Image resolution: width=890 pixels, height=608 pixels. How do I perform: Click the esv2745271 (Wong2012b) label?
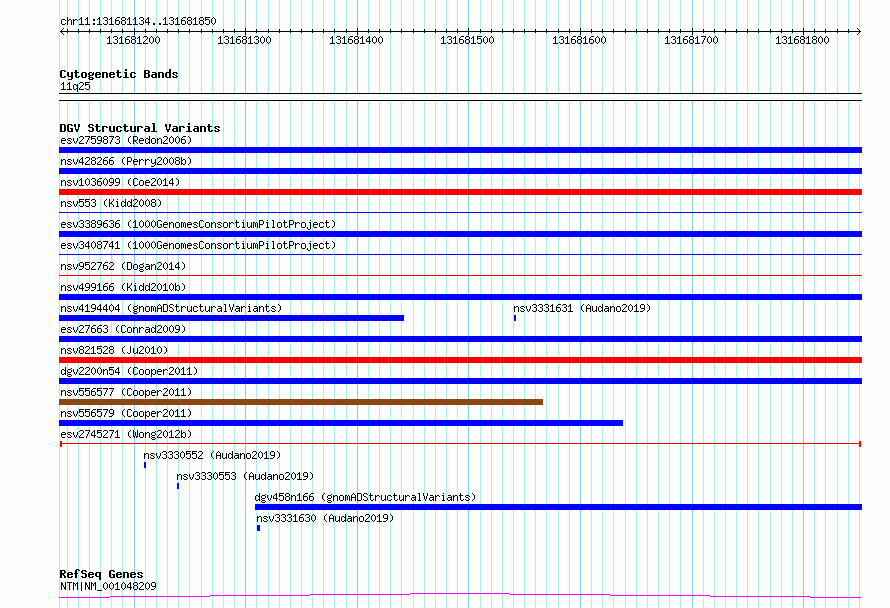(126, 434)
